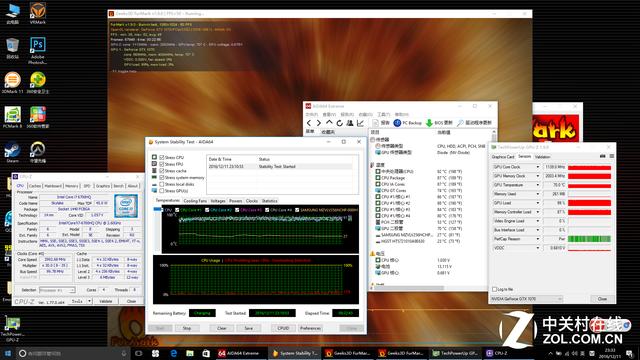Click the Stop button in stability test

click(x=187, y=328)
